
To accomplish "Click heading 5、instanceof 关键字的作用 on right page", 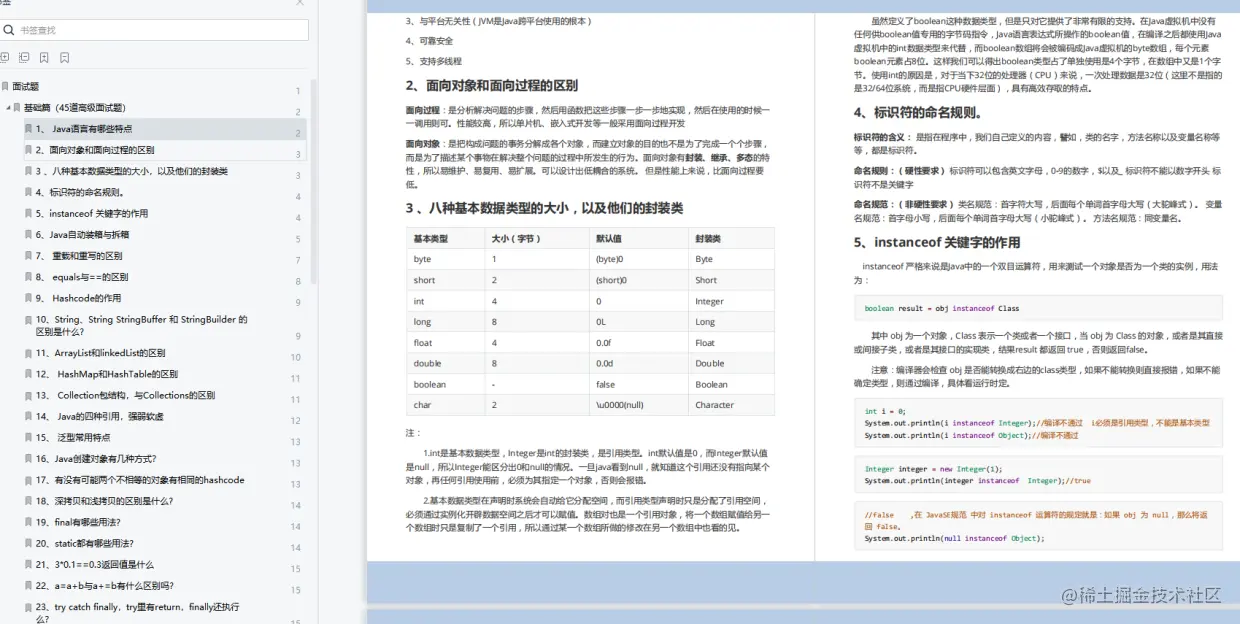I will click(x=937, y=242).
